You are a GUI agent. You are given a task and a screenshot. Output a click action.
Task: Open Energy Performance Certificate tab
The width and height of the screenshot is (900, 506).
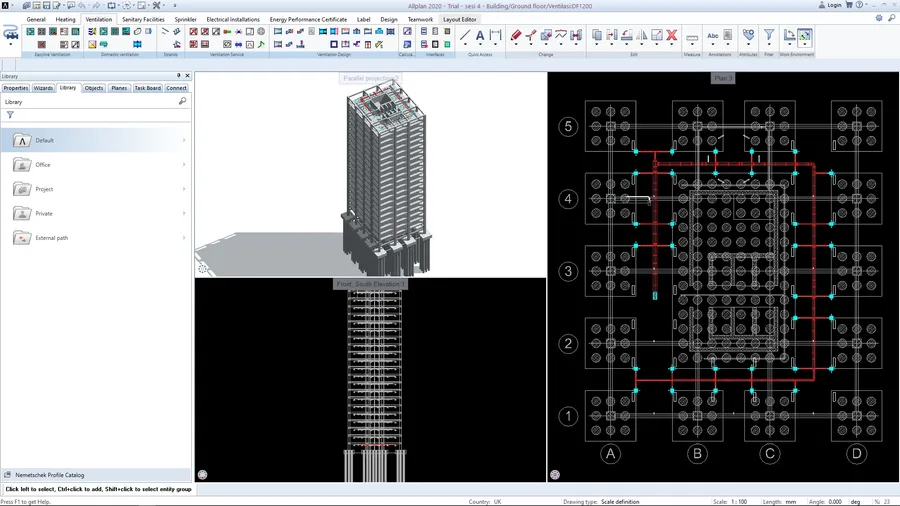tap(308, 19)
